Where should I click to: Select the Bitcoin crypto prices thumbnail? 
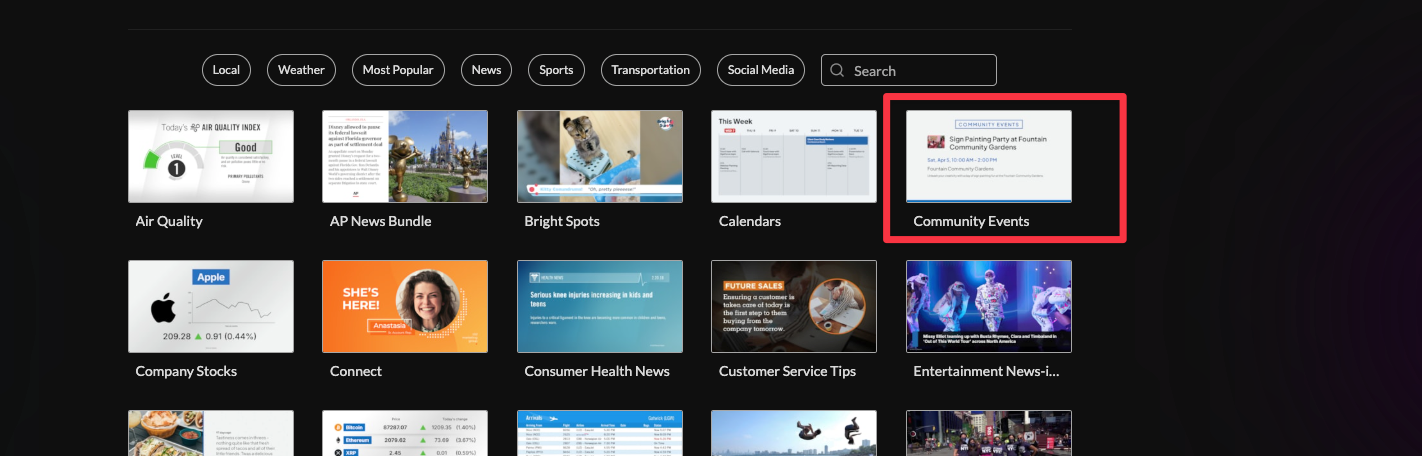pyautogui.click(x=405, y=432)
